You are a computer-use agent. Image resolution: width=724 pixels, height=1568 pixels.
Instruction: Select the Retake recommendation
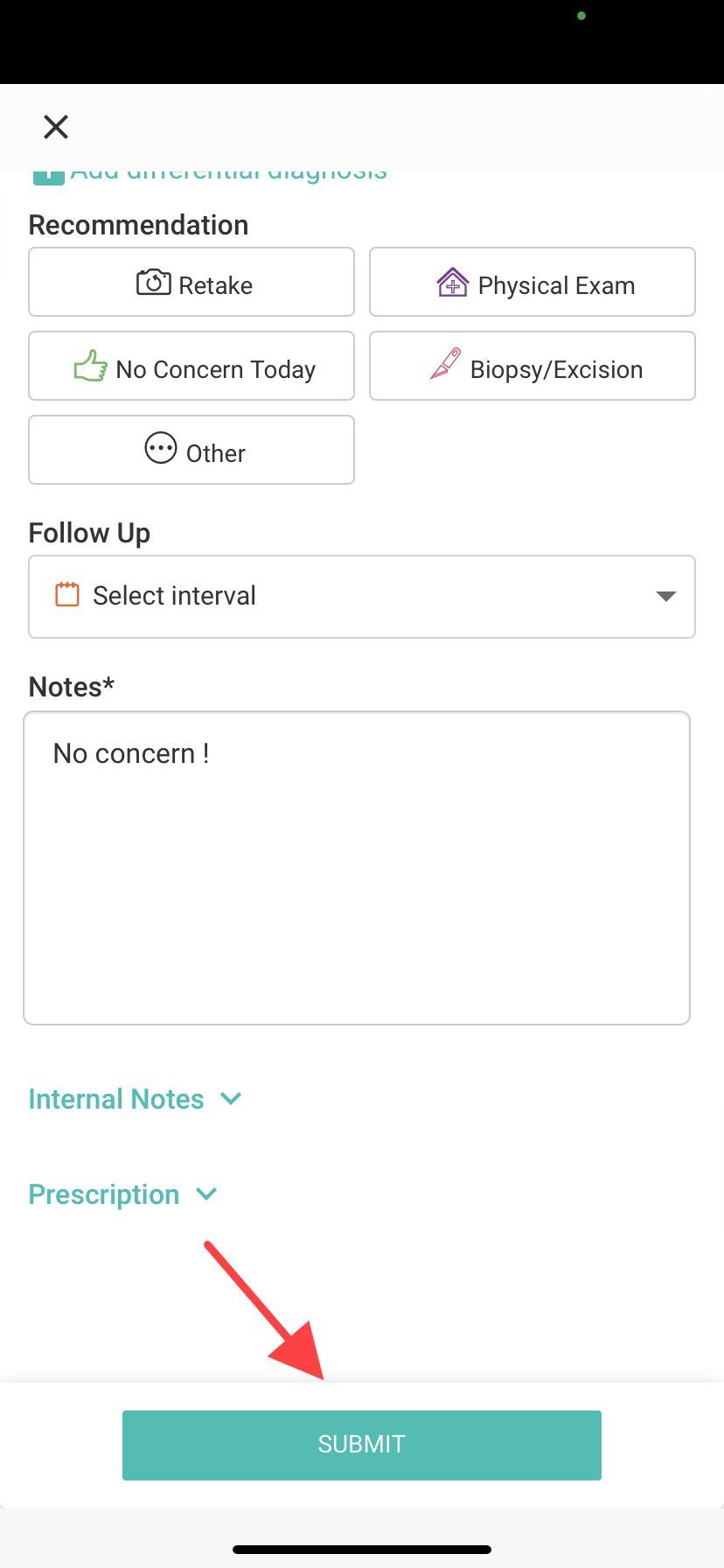tap(191, 282)
